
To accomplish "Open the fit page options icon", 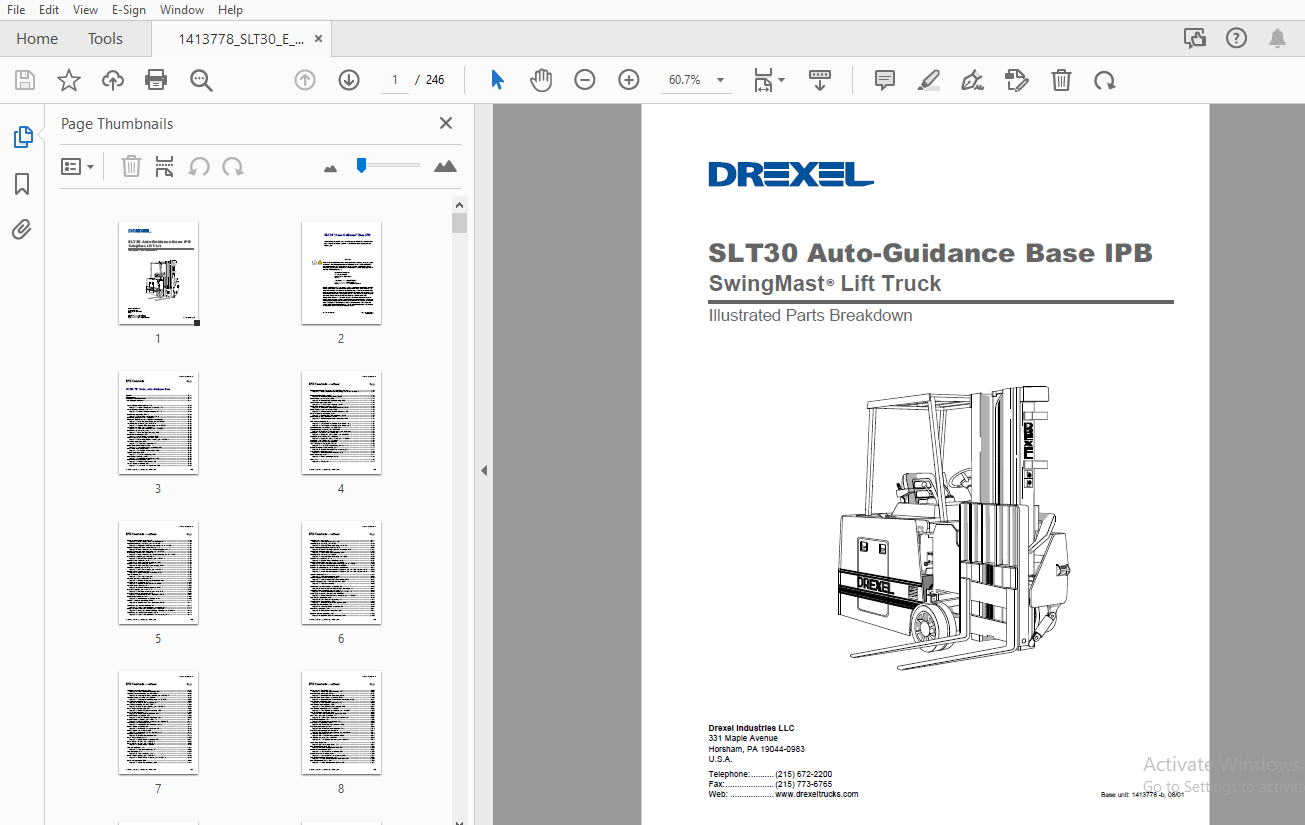I will (763, 80).
